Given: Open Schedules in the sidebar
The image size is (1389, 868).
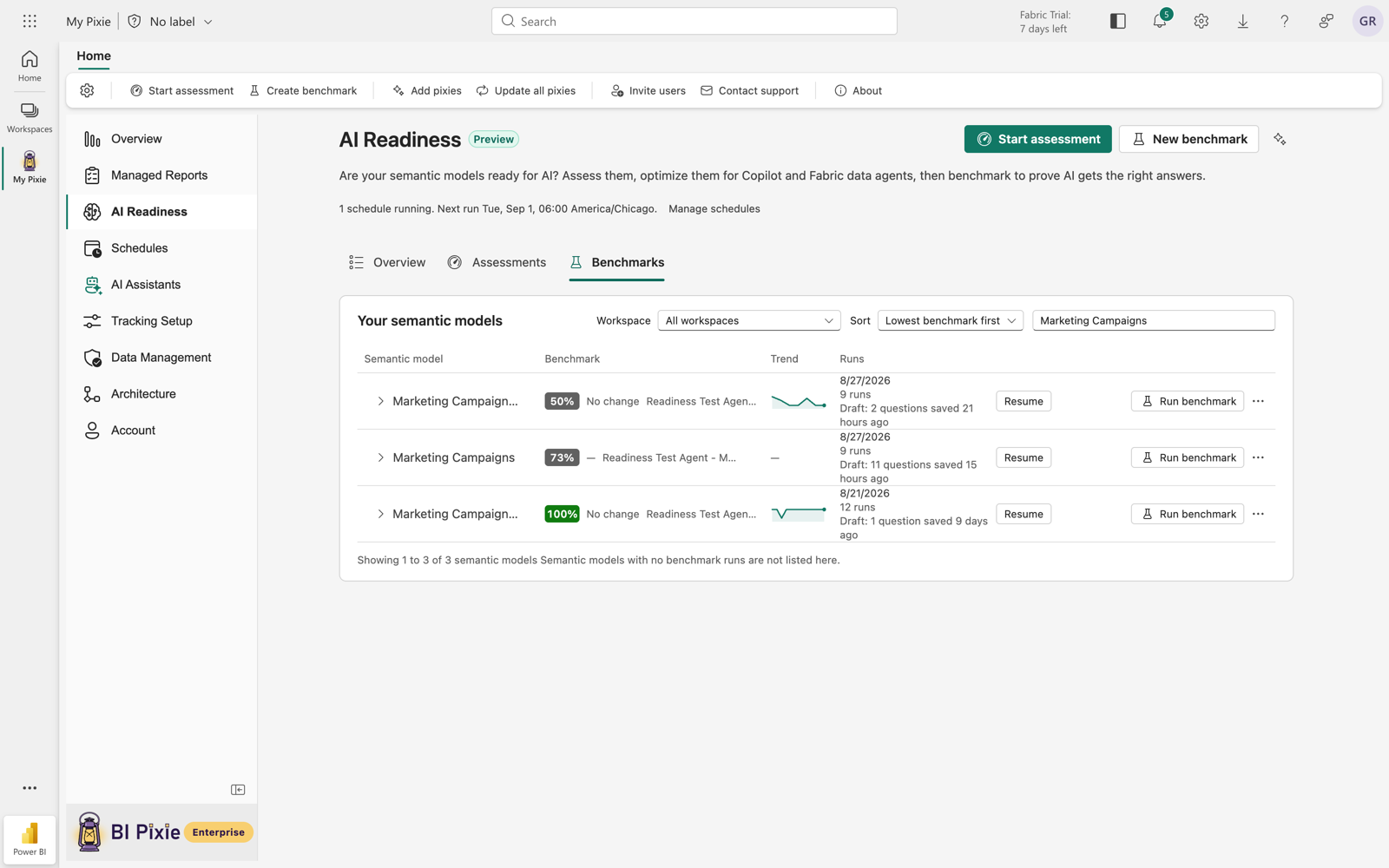Looking at the screenshot, I should pyautogui.click(x=161, y=248).
